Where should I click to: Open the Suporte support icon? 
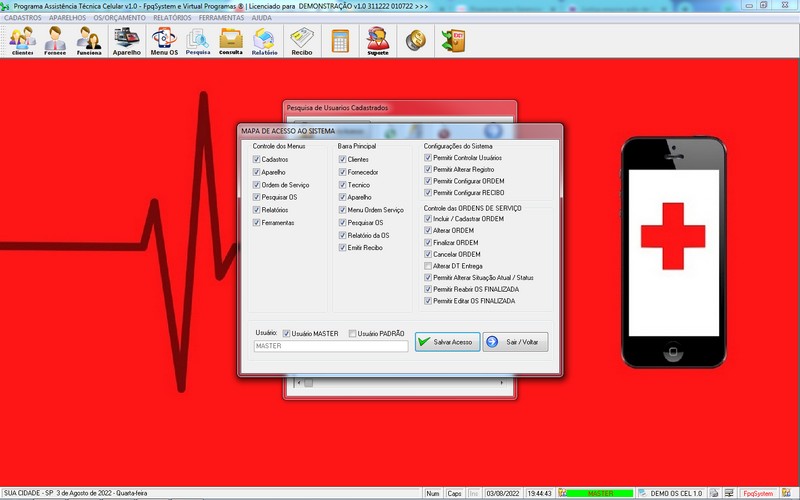point(378,41)
